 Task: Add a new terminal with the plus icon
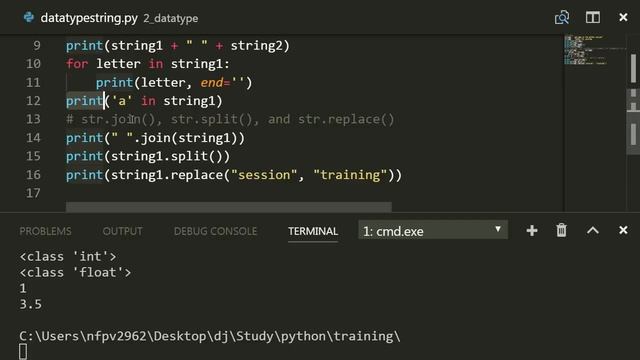[x=531, y=231]
